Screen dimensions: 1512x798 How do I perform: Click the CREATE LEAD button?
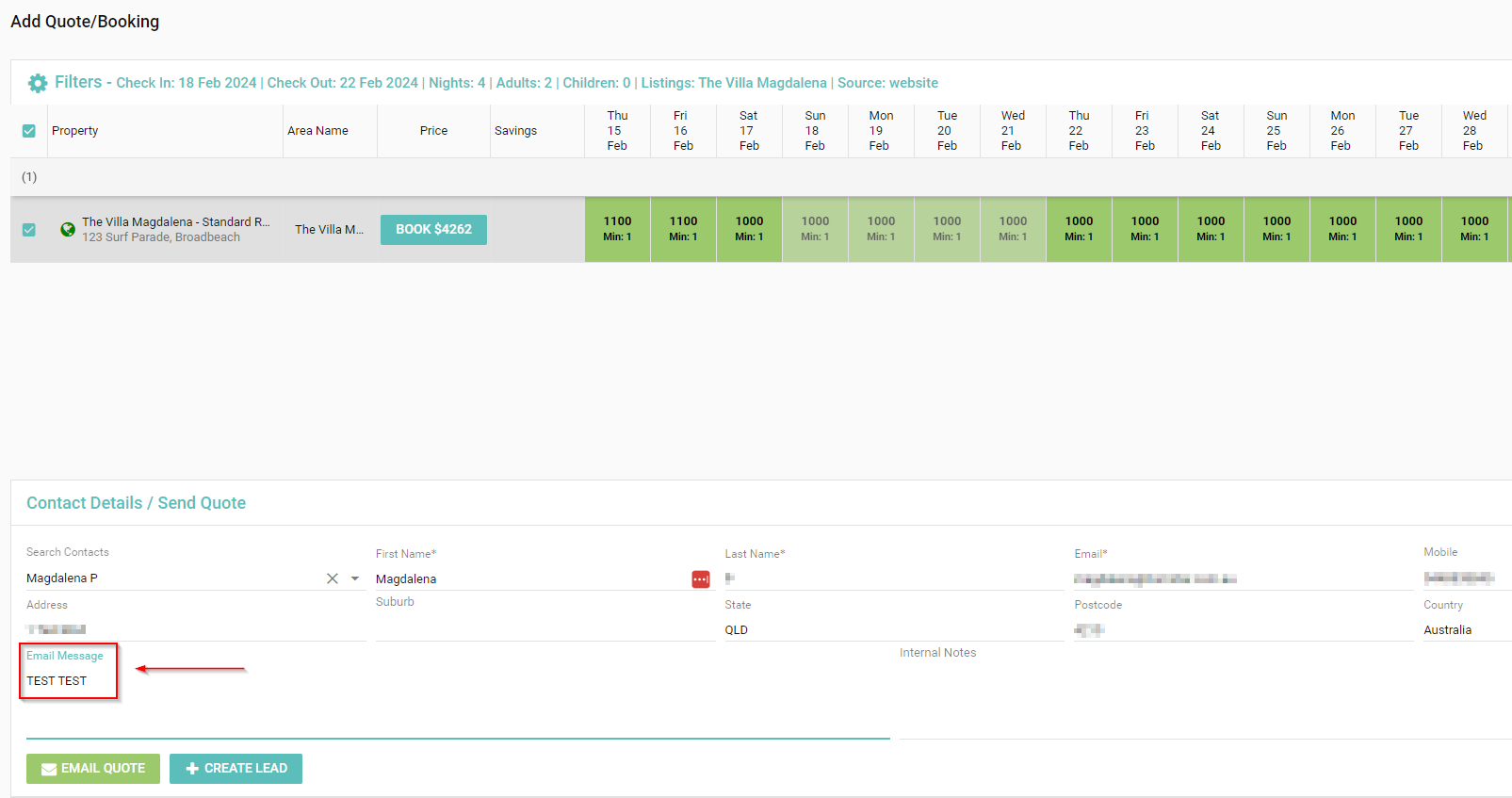tap(236, 769)
